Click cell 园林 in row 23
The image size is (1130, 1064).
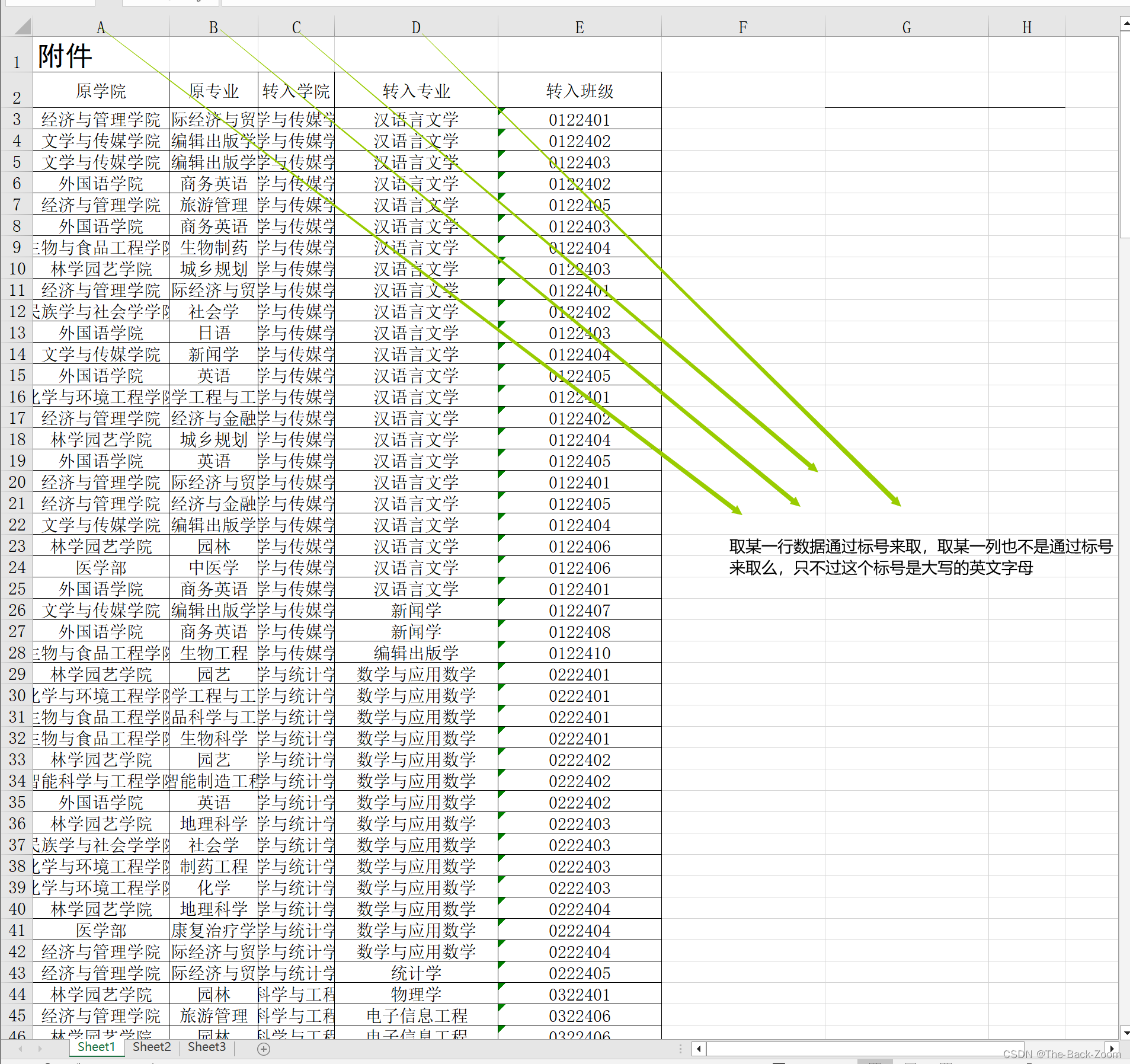coord(213,546)
